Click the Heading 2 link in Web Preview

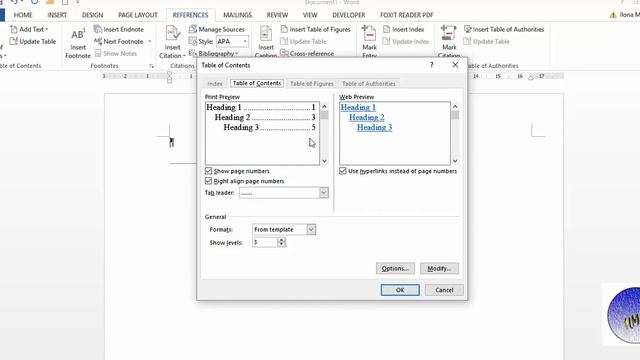[367, 118]
